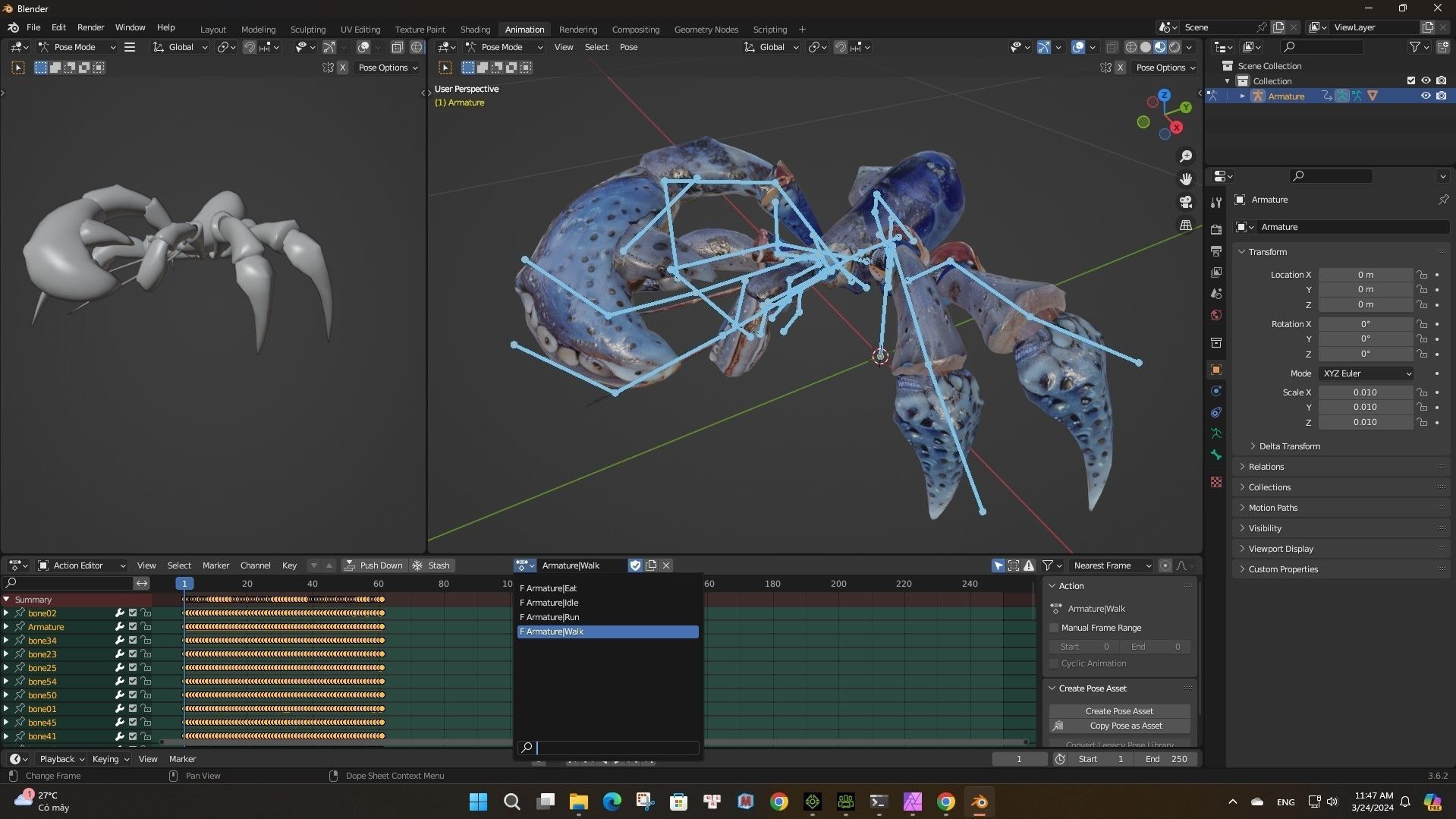Screen dimensions: 1456x819
Task: Open the Playback dropdown in timeline
Action: click(61, 759)
